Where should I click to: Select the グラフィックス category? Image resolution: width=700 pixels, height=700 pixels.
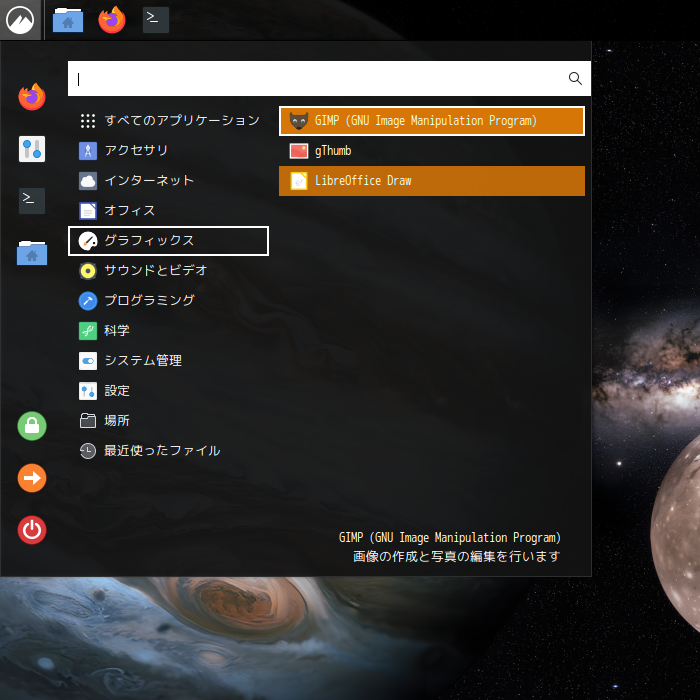168,241
